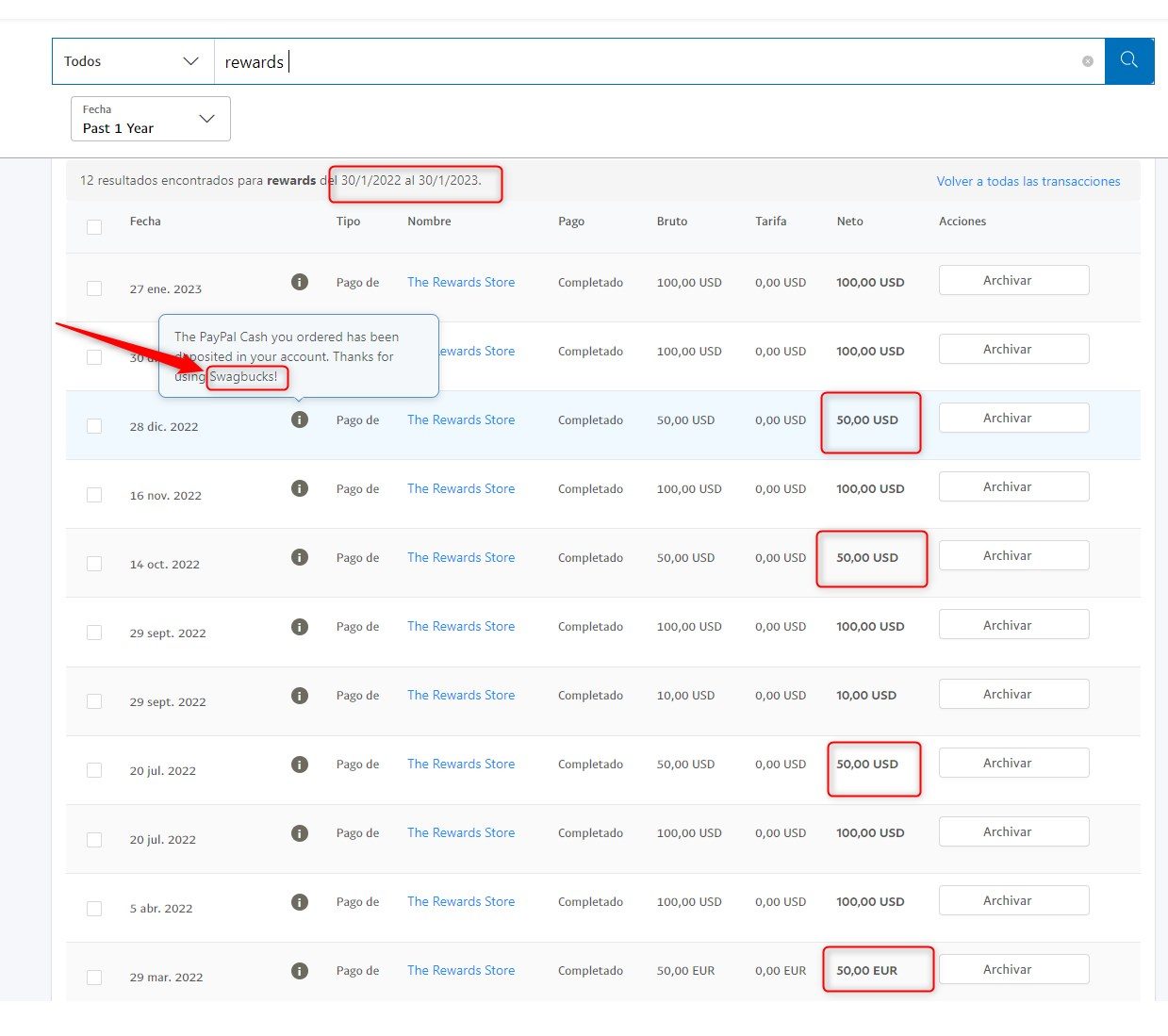Tick the select-all checkbox in the header row
The width and height of the screenshot is (1168, 1036).
94,226
